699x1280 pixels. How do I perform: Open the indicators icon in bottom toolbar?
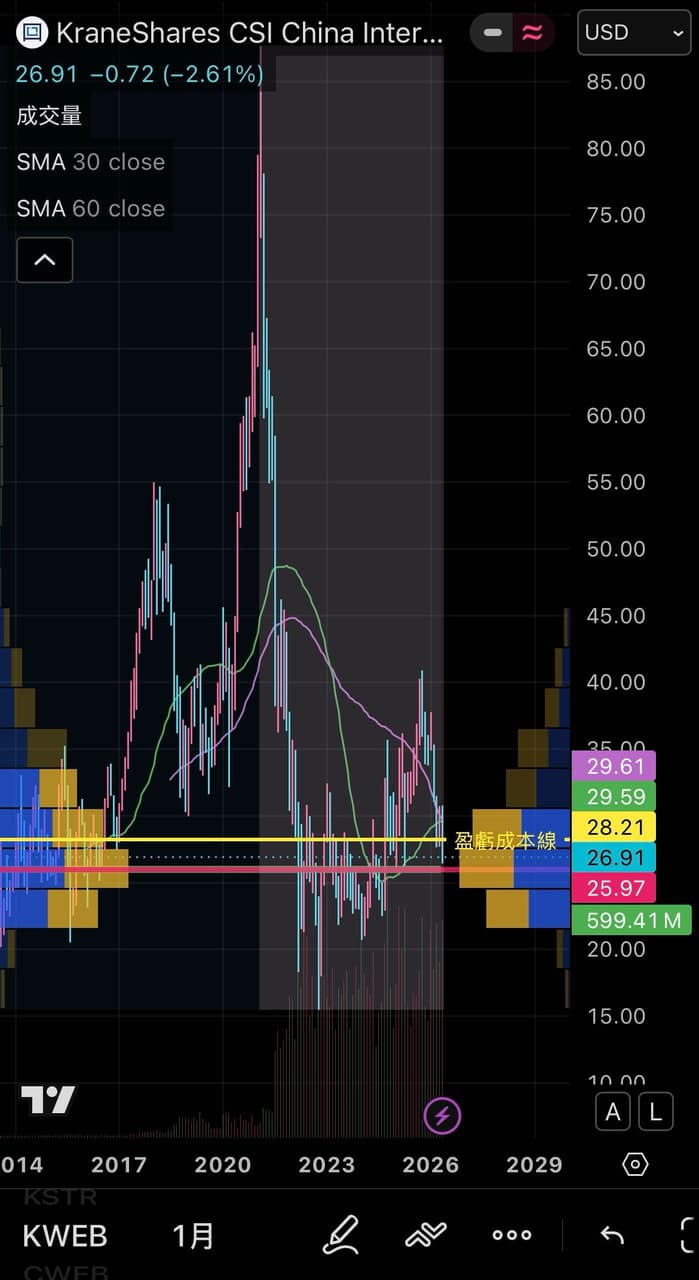425,1235
